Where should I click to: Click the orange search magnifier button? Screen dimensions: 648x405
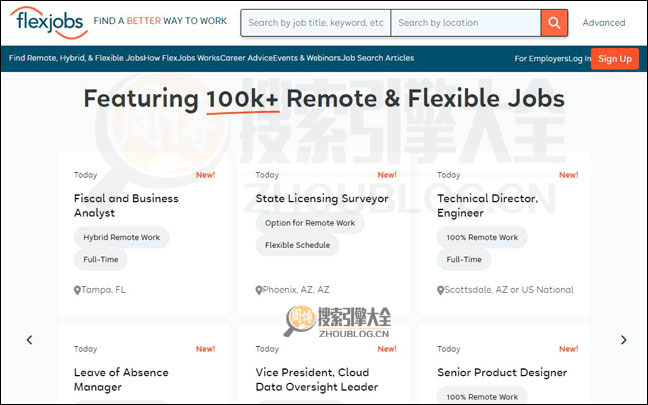(553, 22)
